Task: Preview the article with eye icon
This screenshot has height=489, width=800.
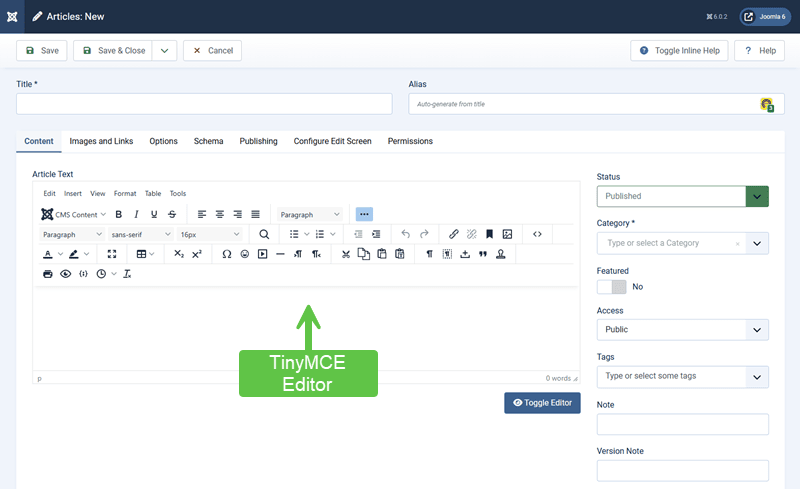Action: [65, 274]
